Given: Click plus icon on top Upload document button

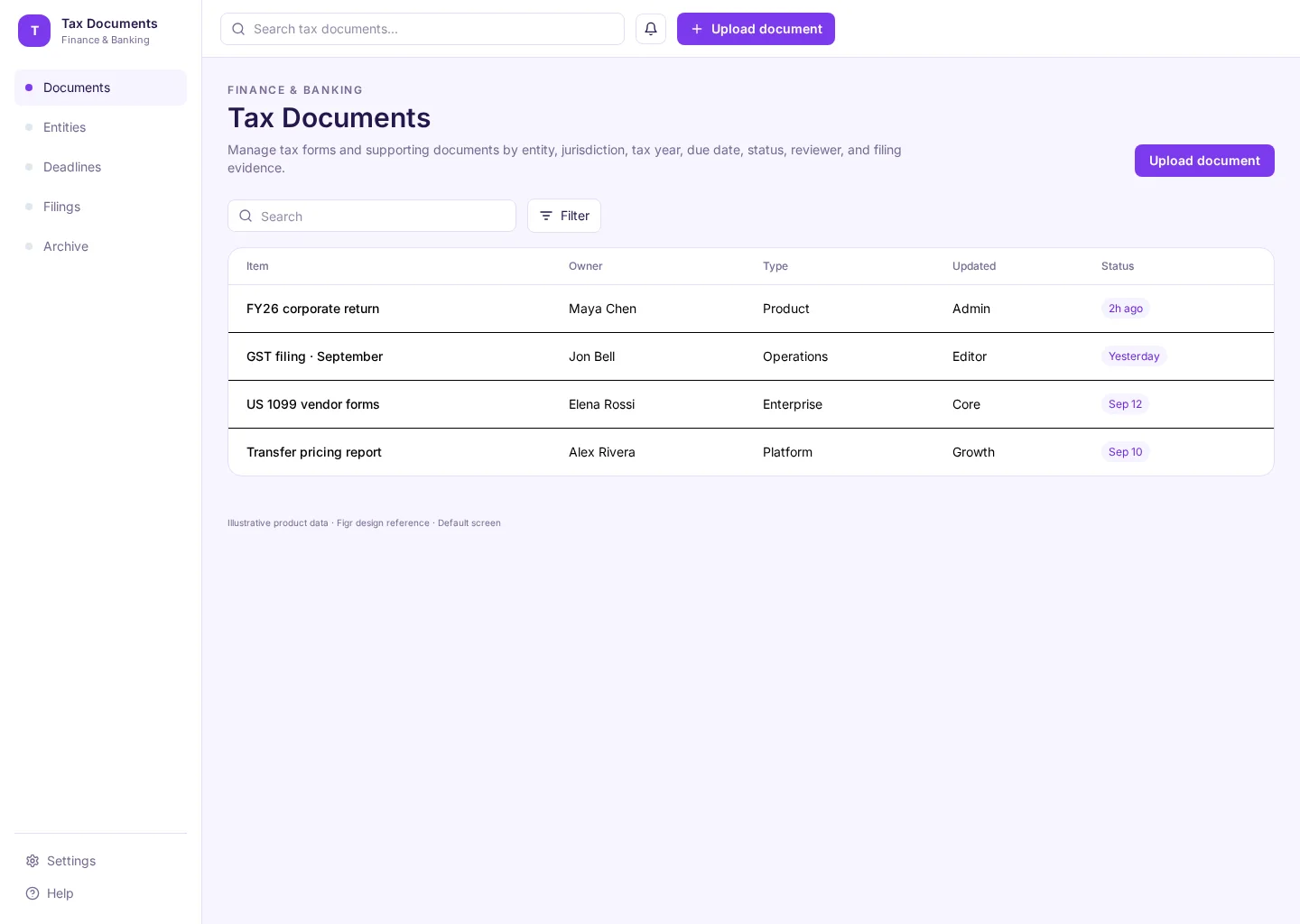Looking at the screenshot, I should click(697, 29).
